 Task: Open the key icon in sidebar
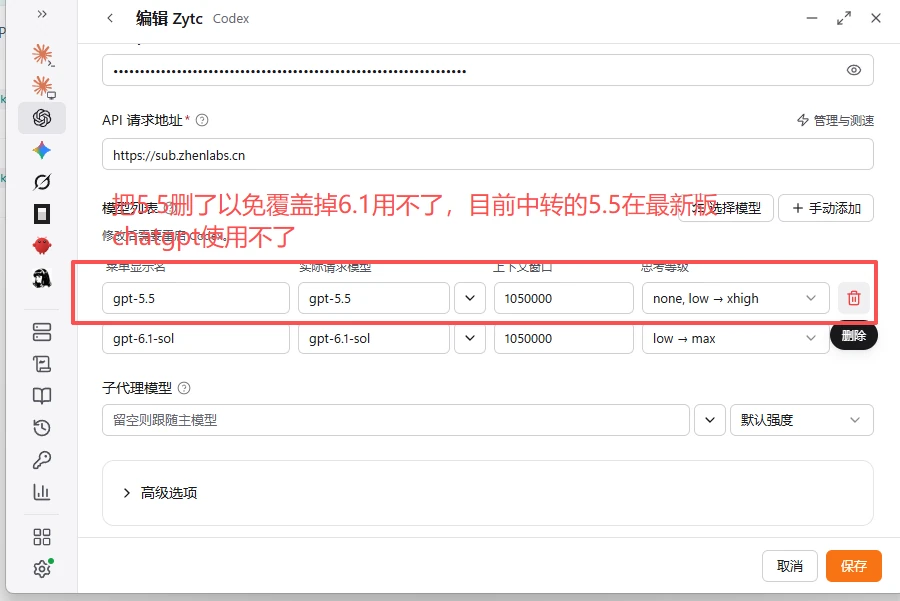tap(42, 460)
